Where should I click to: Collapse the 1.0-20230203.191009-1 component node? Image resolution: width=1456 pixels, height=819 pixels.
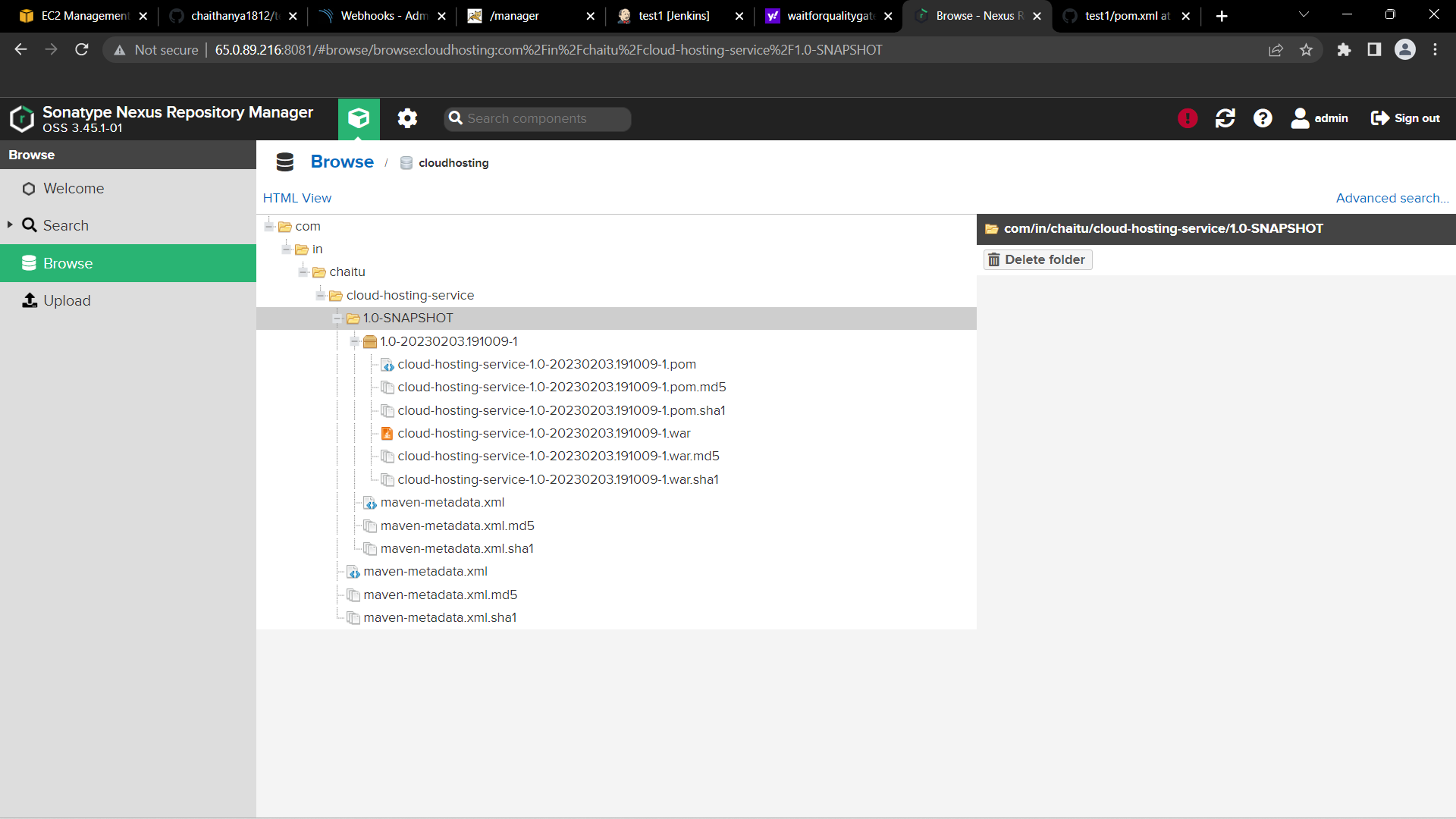354,342
